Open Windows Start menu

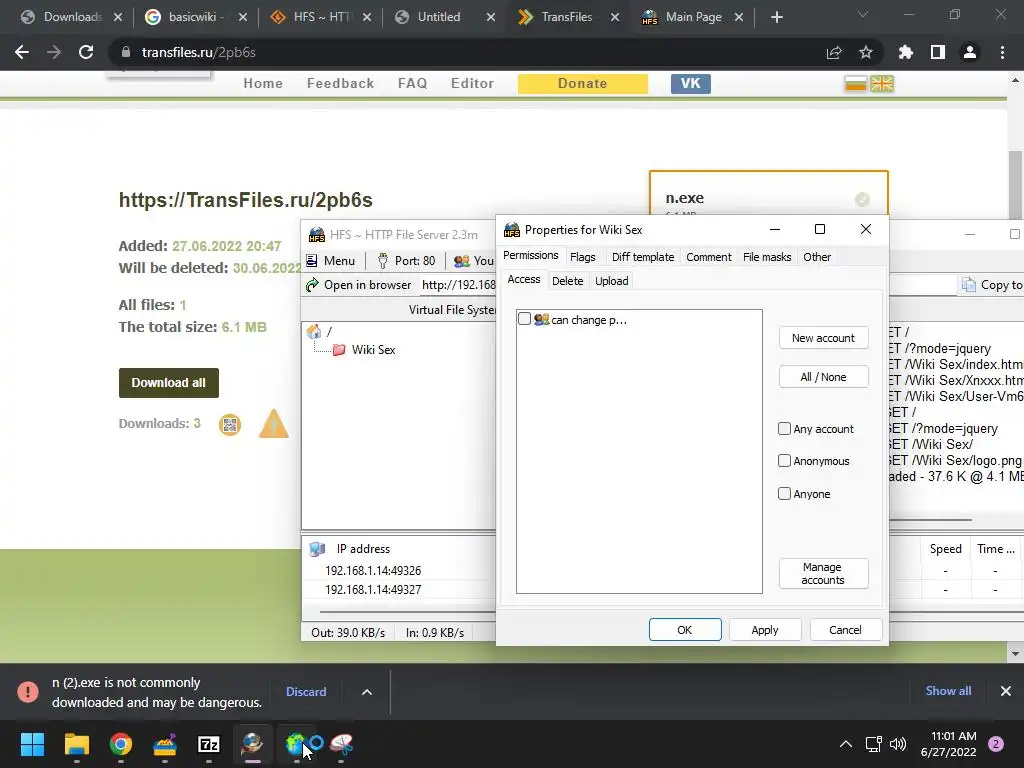click(x=32, y=744)
